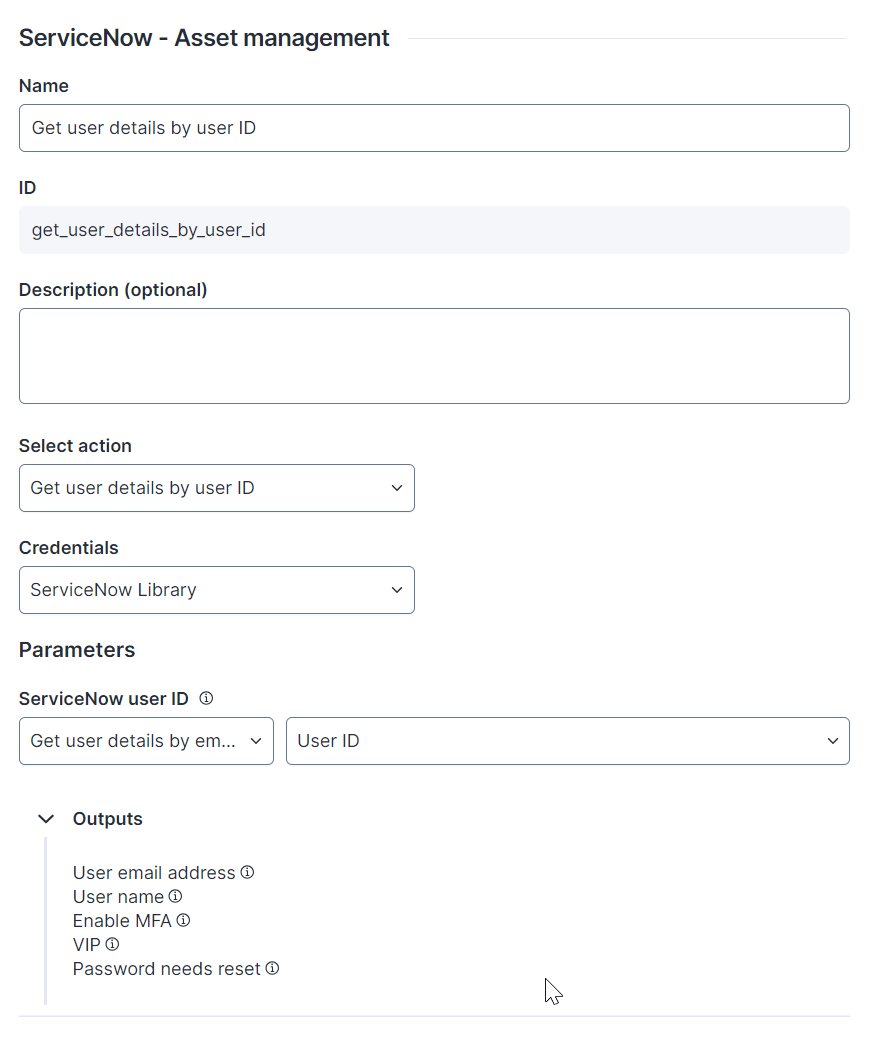The width and height of the screenshot is (870, 1043).
Task: Click the Outputs section label
Action: click(108, 819)
